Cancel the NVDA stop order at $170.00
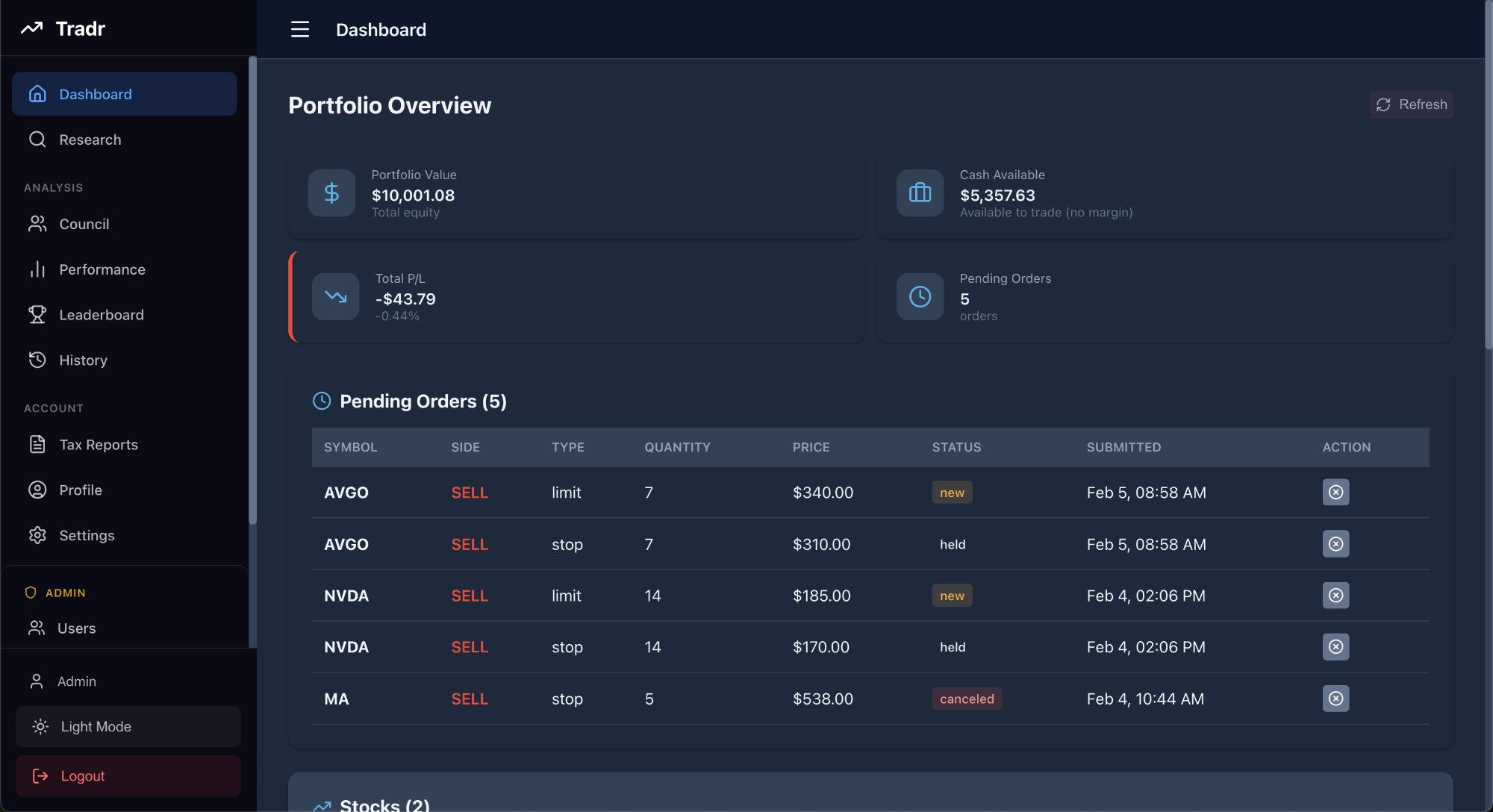Screen dimensions: 1493x812 [x=1335, y=647]
